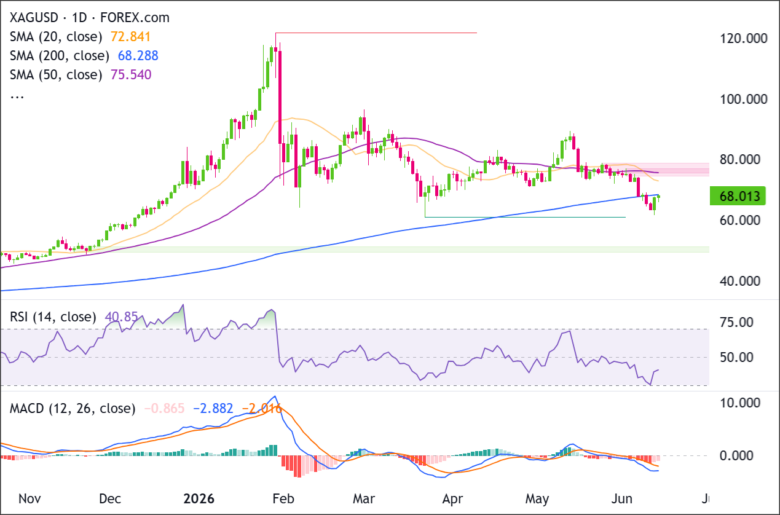Click the FOREX.com source label
Screen dimensions: 780x515
134,17
